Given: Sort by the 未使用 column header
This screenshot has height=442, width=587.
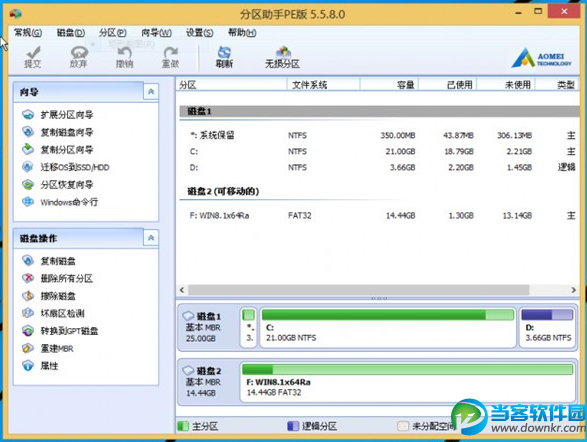Looking at the screenshot, I should [x=506, y=85].
